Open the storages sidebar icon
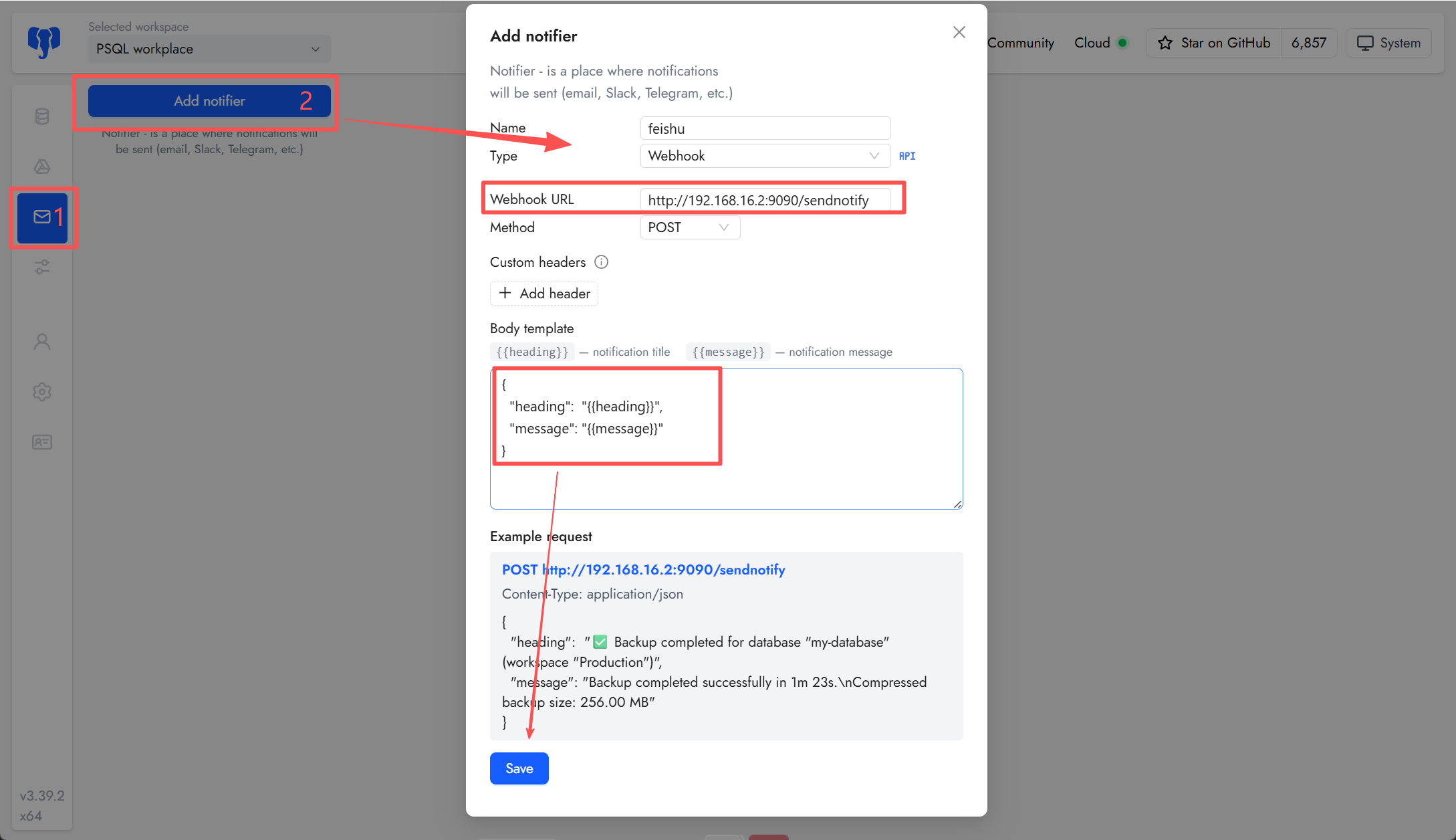This screenshot has width=1456, height=840. (x=42, y=167)
